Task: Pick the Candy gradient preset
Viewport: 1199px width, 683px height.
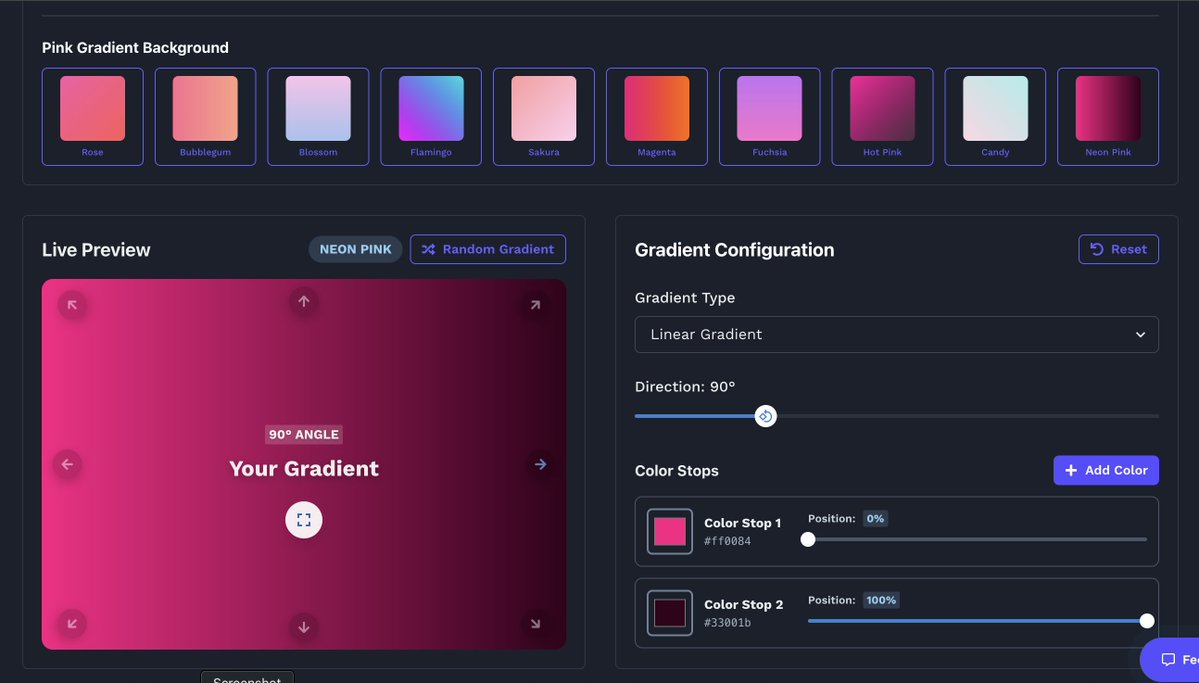Action: coord(995,117)
